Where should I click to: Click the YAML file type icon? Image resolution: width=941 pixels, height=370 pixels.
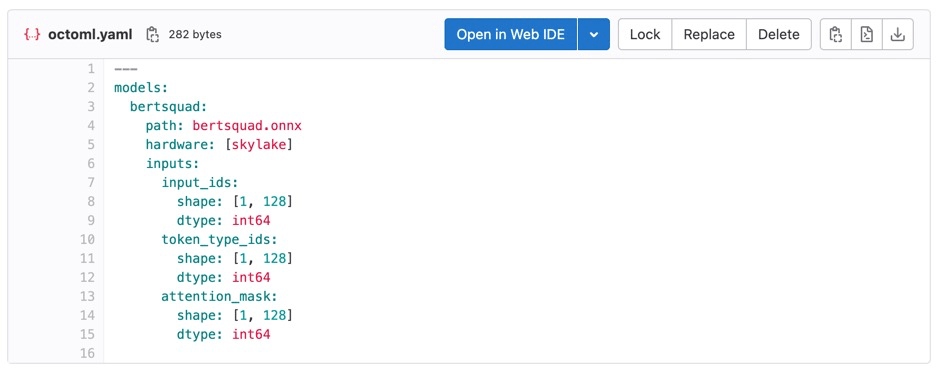click(x=32, y=34)
